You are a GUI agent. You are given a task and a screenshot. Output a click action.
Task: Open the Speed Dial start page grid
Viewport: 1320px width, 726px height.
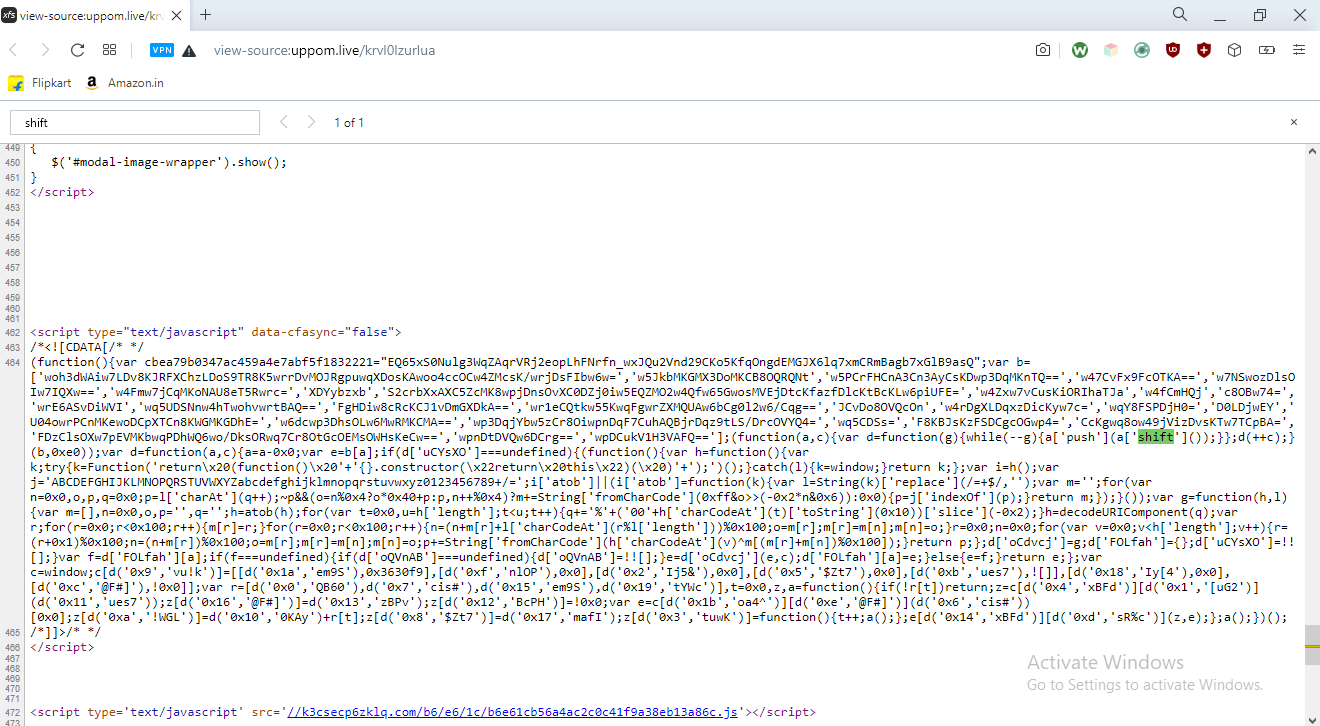110,50
